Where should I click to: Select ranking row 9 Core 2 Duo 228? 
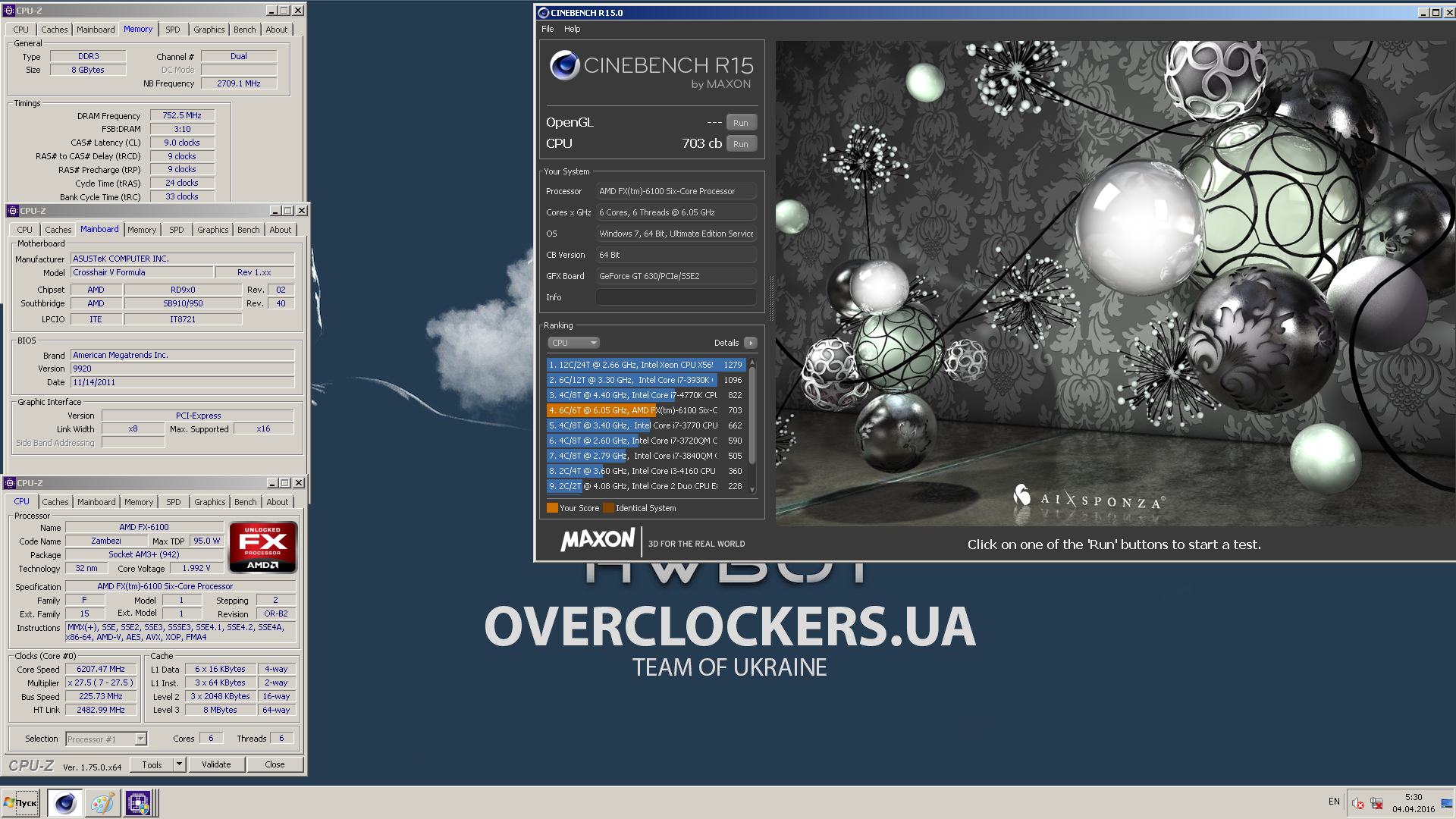coord(646,486)
